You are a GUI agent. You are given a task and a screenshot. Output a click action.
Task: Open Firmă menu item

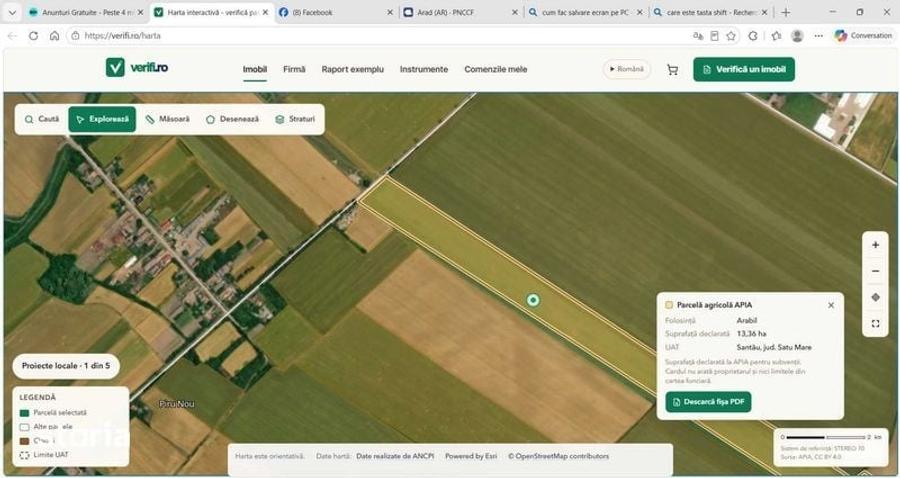(x=294, y=69)
